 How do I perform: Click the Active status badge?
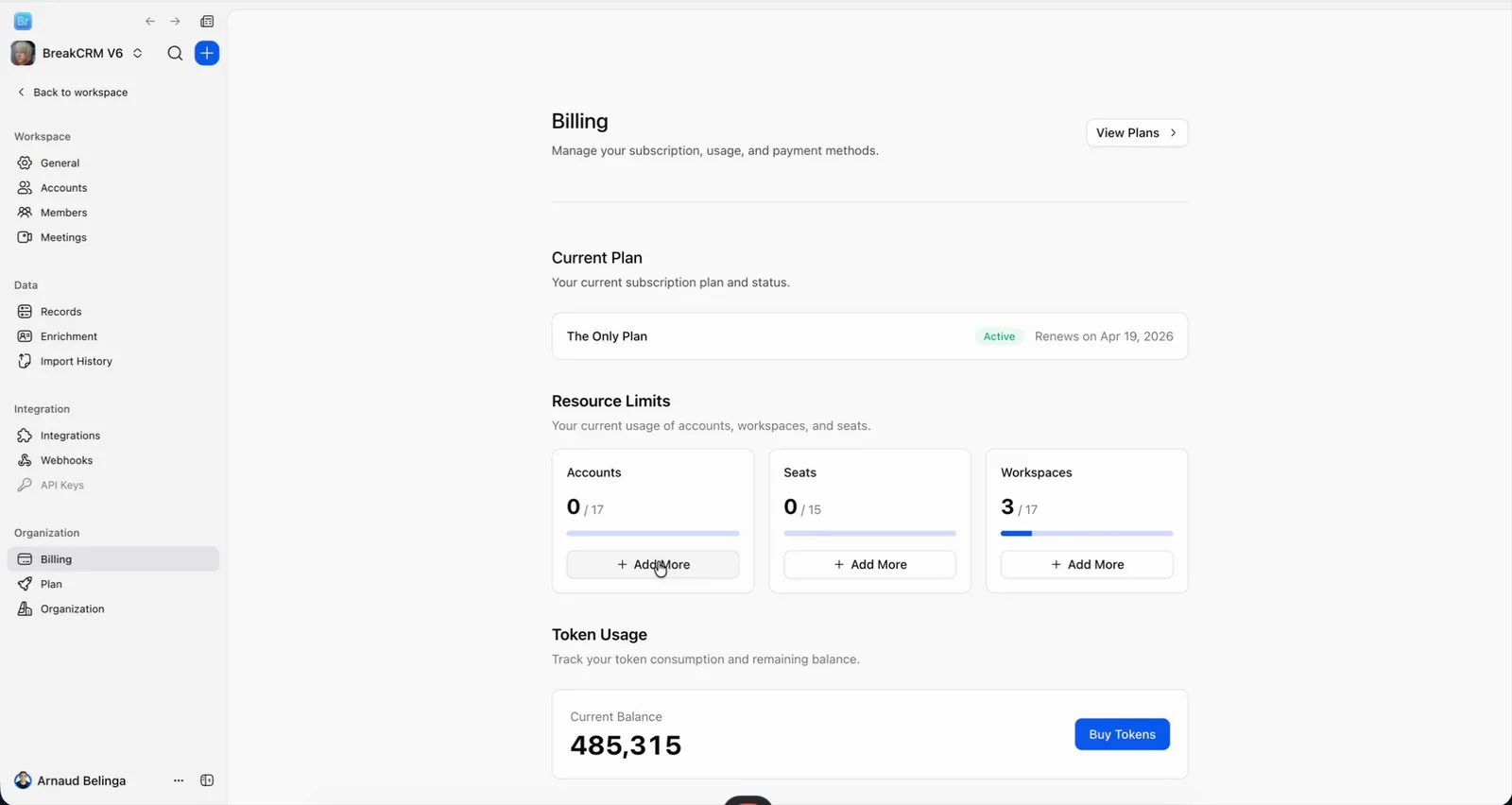click(x=999, y=336)
